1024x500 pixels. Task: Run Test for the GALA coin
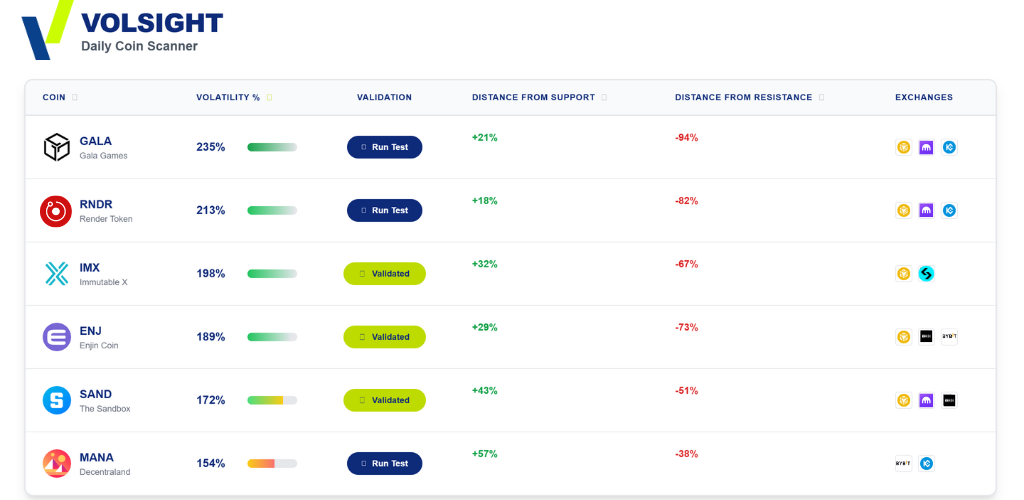click(384, 147)
